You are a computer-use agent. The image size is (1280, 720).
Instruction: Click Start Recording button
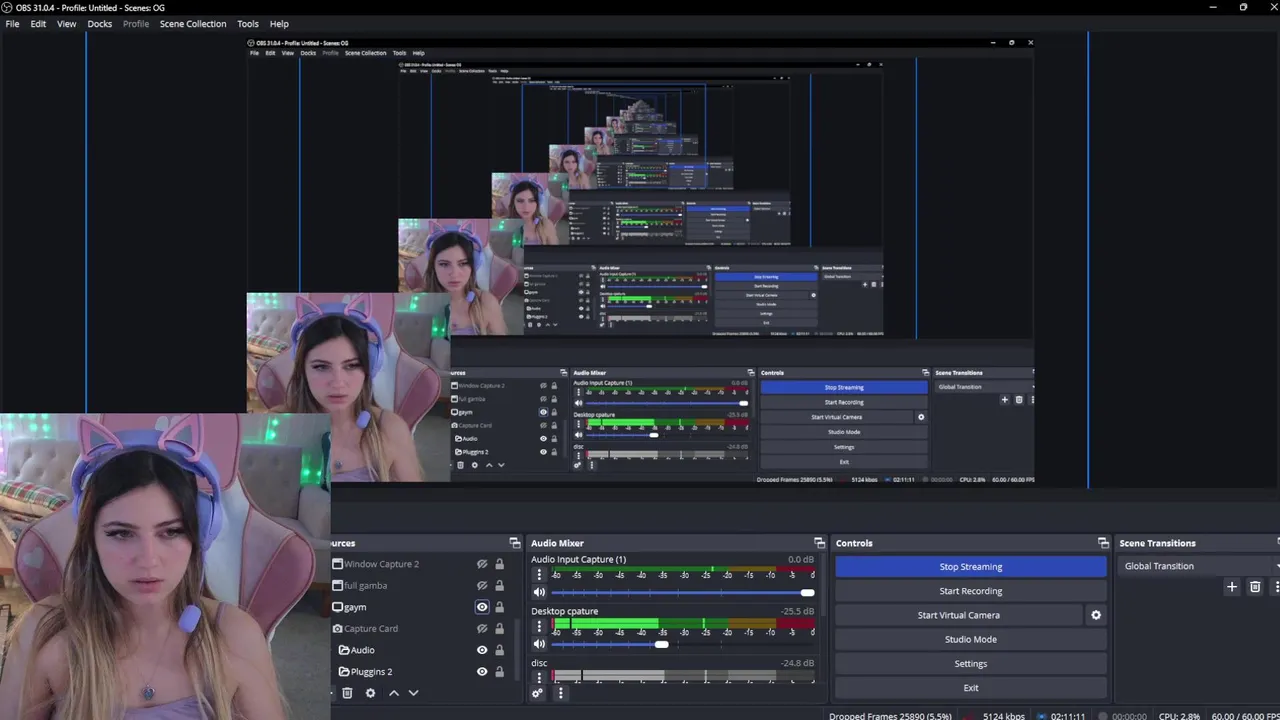point(970,591)
